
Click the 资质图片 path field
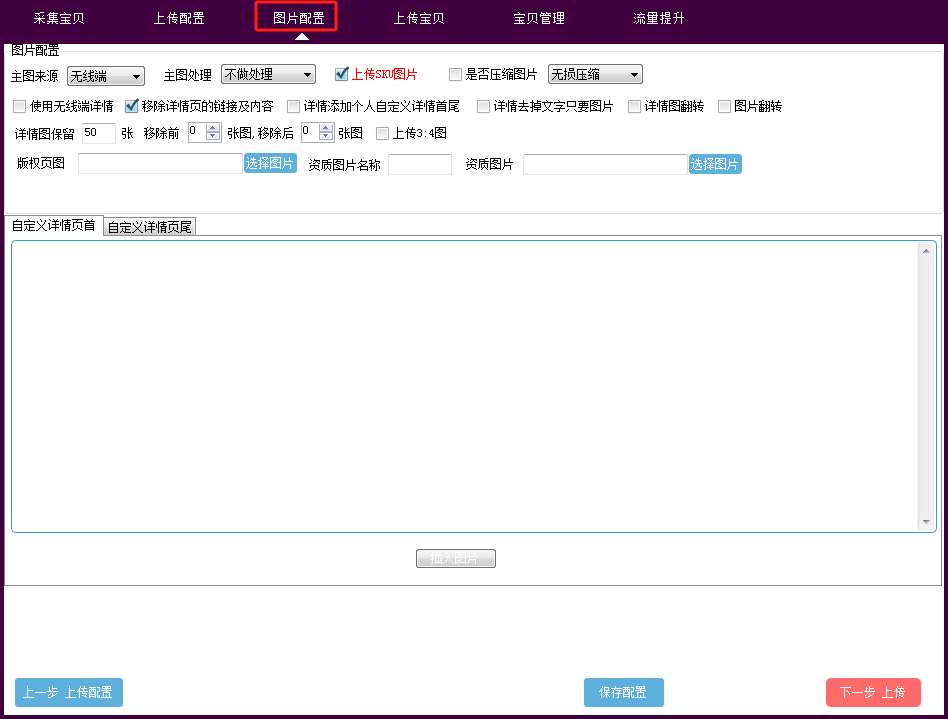coord(605,164)
